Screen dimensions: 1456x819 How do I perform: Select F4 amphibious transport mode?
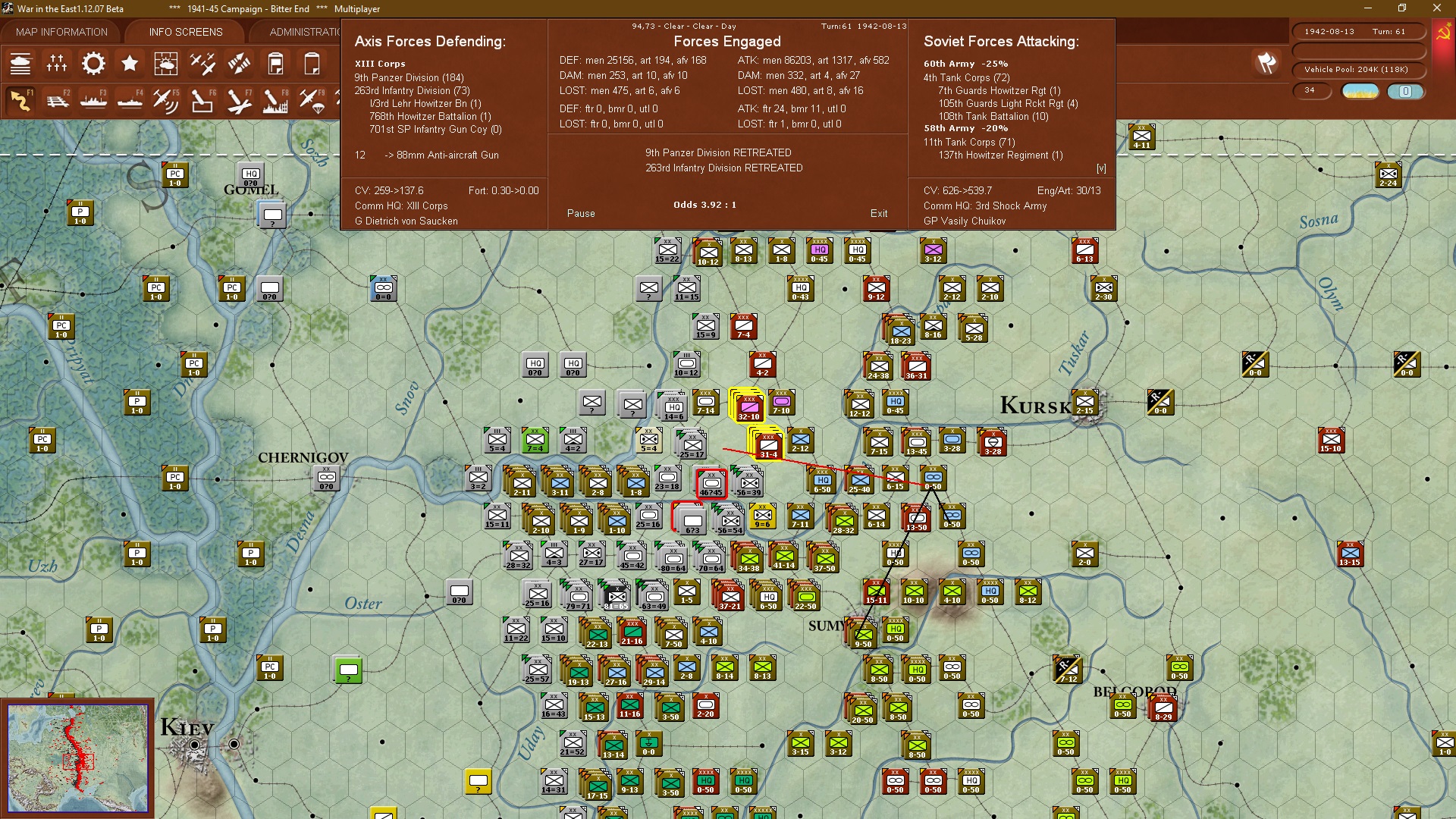130,100
